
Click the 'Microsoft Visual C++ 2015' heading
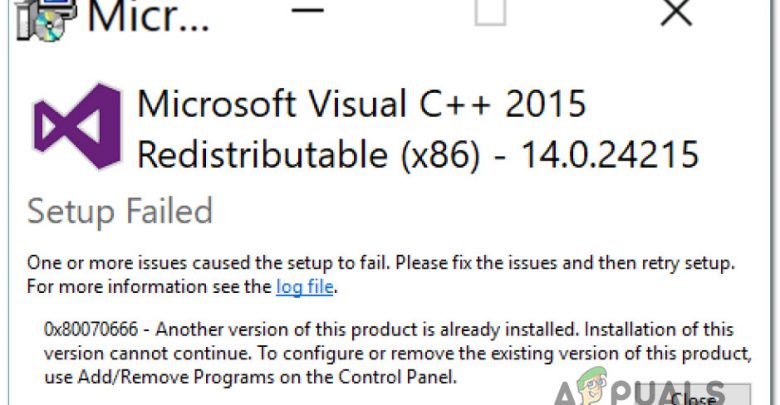pos(361,103)
